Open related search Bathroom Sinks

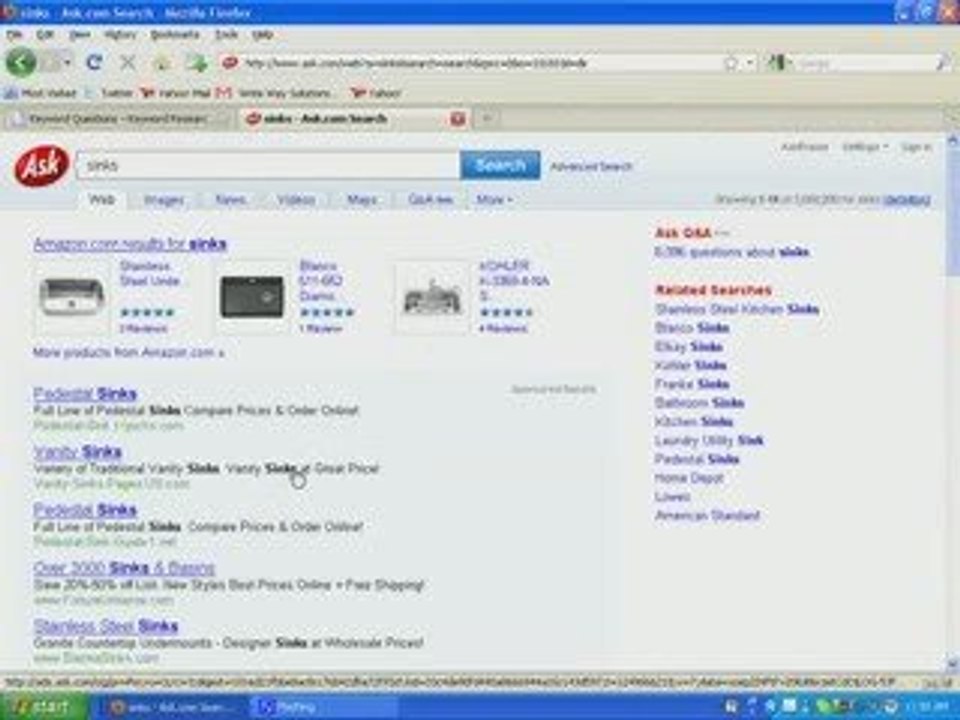(x=699, y=403)
